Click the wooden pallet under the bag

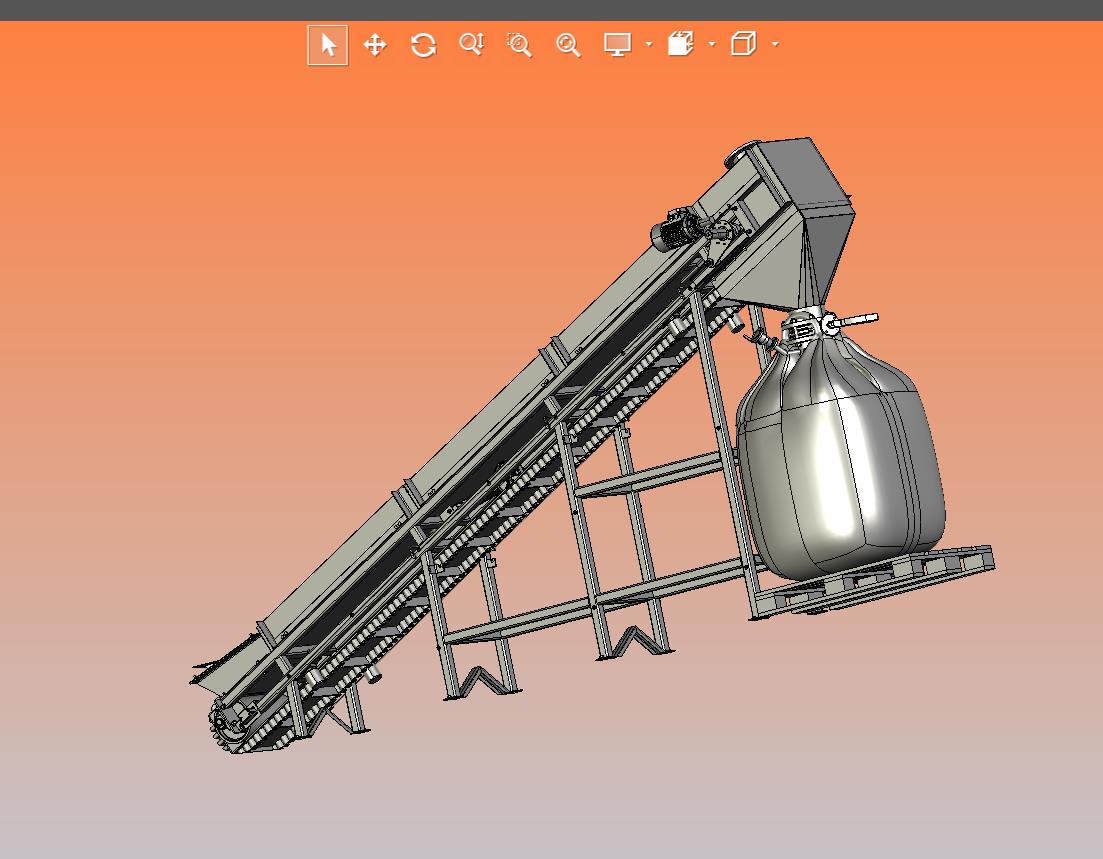click(x=872, y=580)
